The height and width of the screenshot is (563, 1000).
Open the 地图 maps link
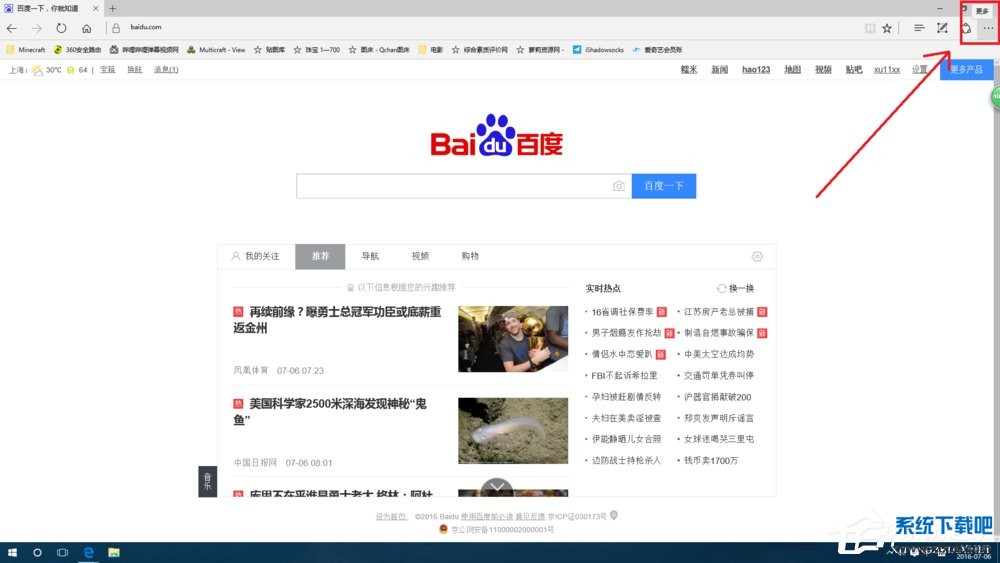point(792,69)
